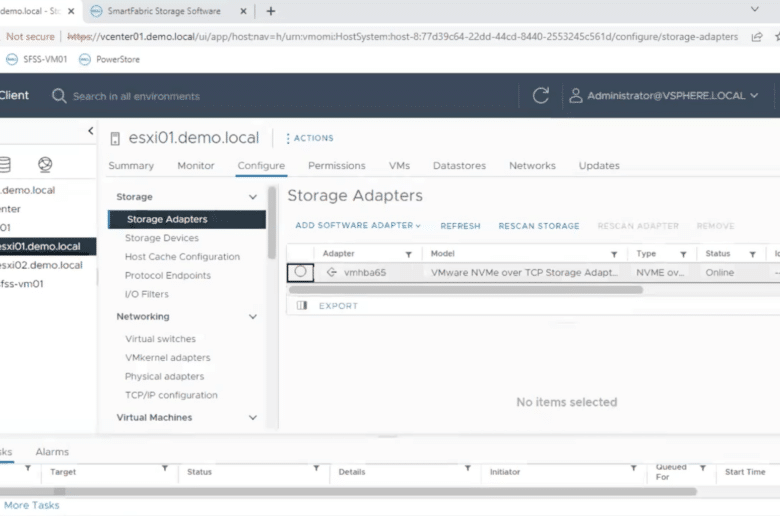Select fss-vm01 in inventory tree
The width and height of the screenshot is (780, 516).
[x=21, y=284]
